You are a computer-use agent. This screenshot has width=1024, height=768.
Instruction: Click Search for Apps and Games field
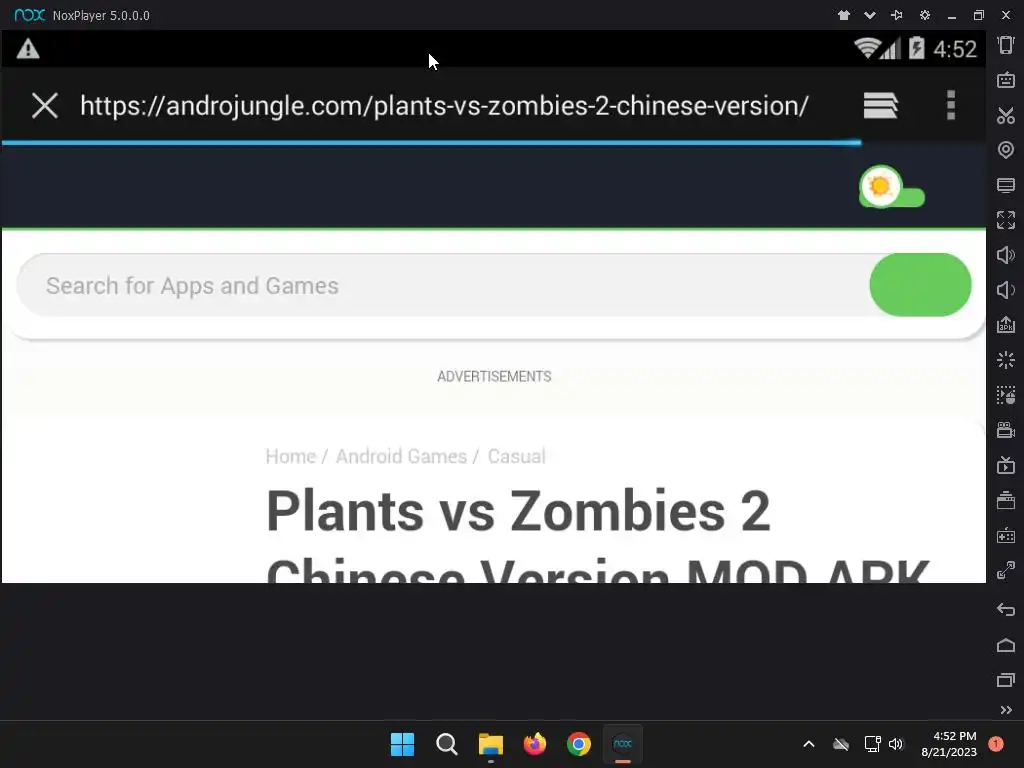pos(443,285)
